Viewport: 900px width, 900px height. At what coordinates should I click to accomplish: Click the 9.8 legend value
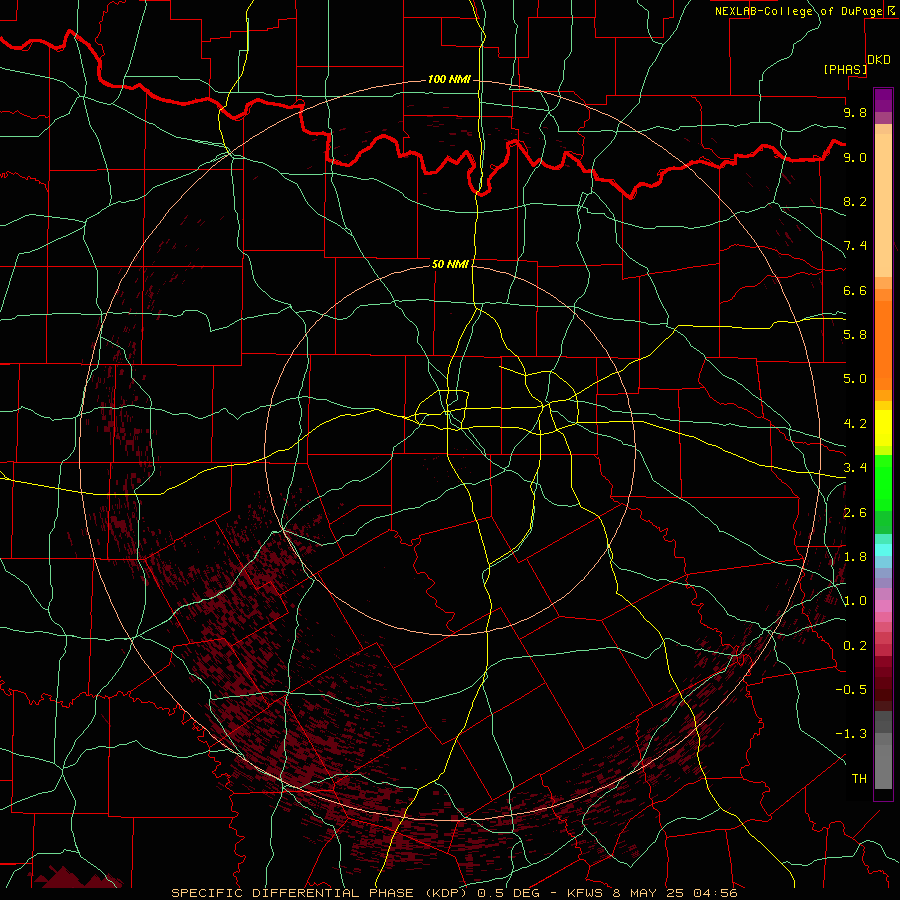[855, 112]
